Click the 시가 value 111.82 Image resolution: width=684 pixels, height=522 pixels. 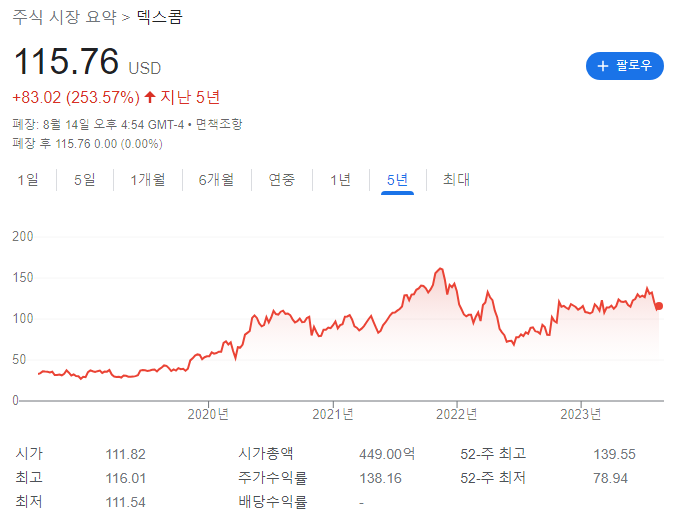click(x=125, y=454)
